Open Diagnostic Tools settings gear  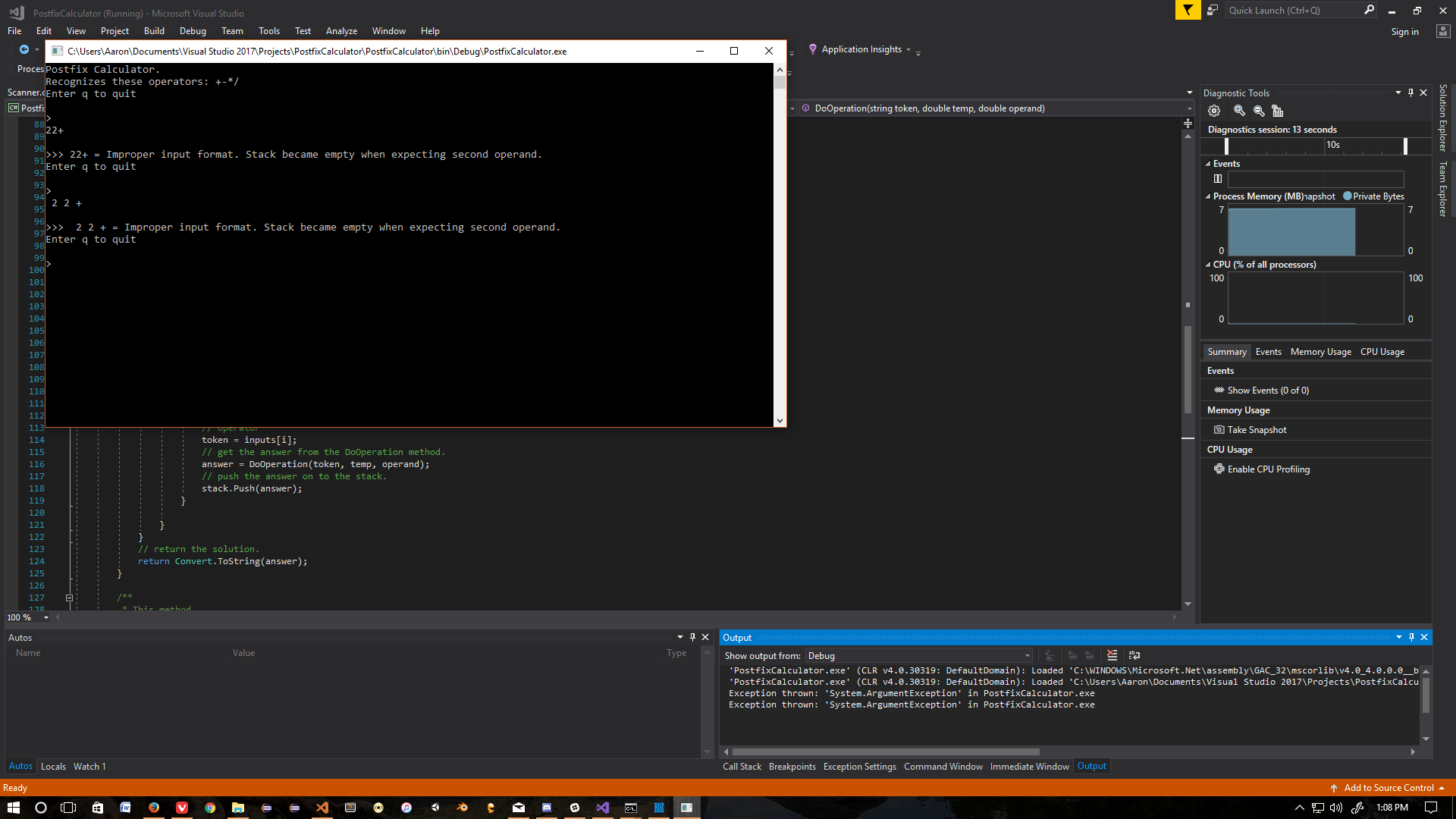click(x=1214, y=111)
